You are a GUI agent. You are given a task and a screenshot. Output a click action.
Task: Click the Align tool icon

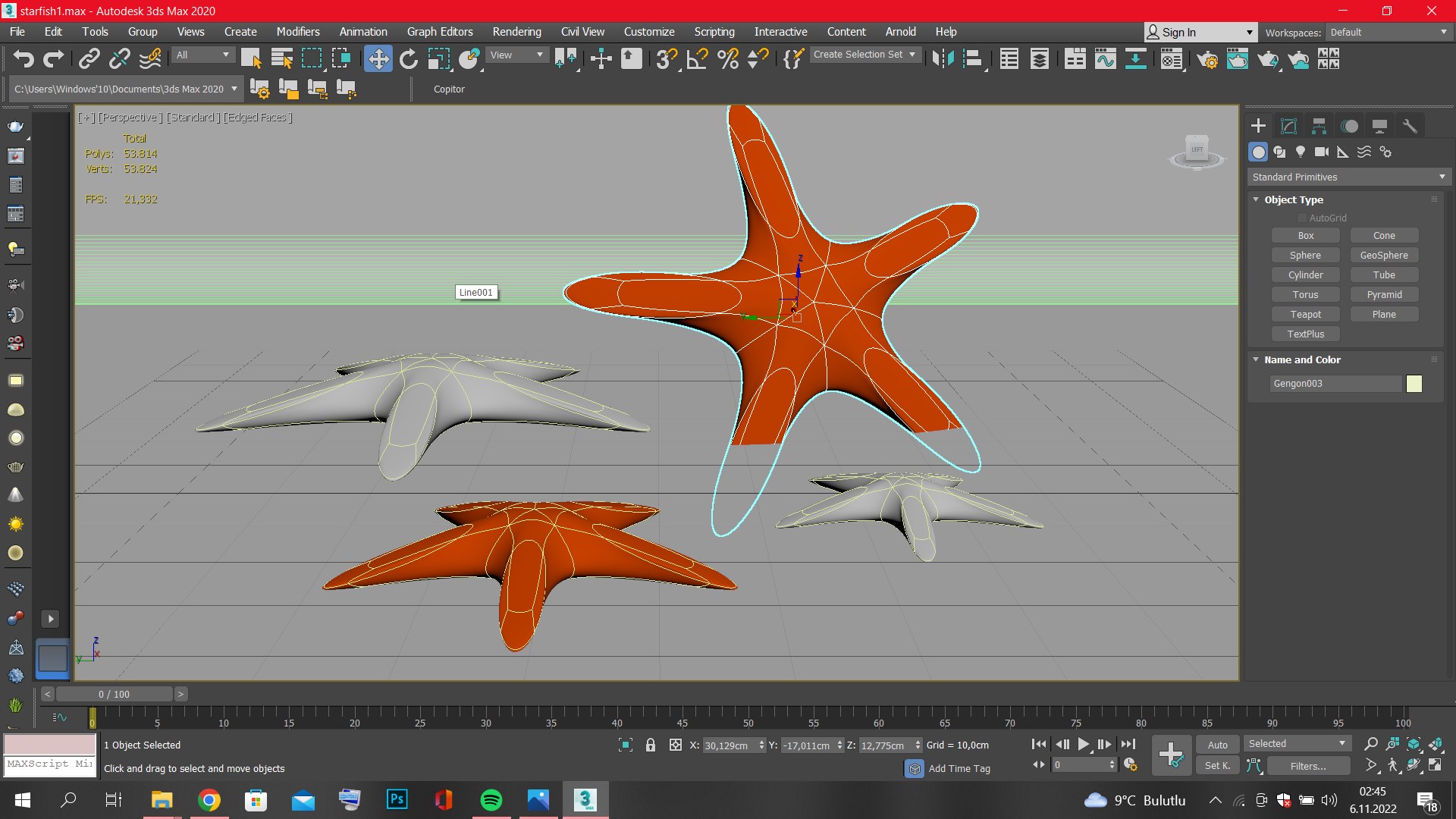pos(973,58)
